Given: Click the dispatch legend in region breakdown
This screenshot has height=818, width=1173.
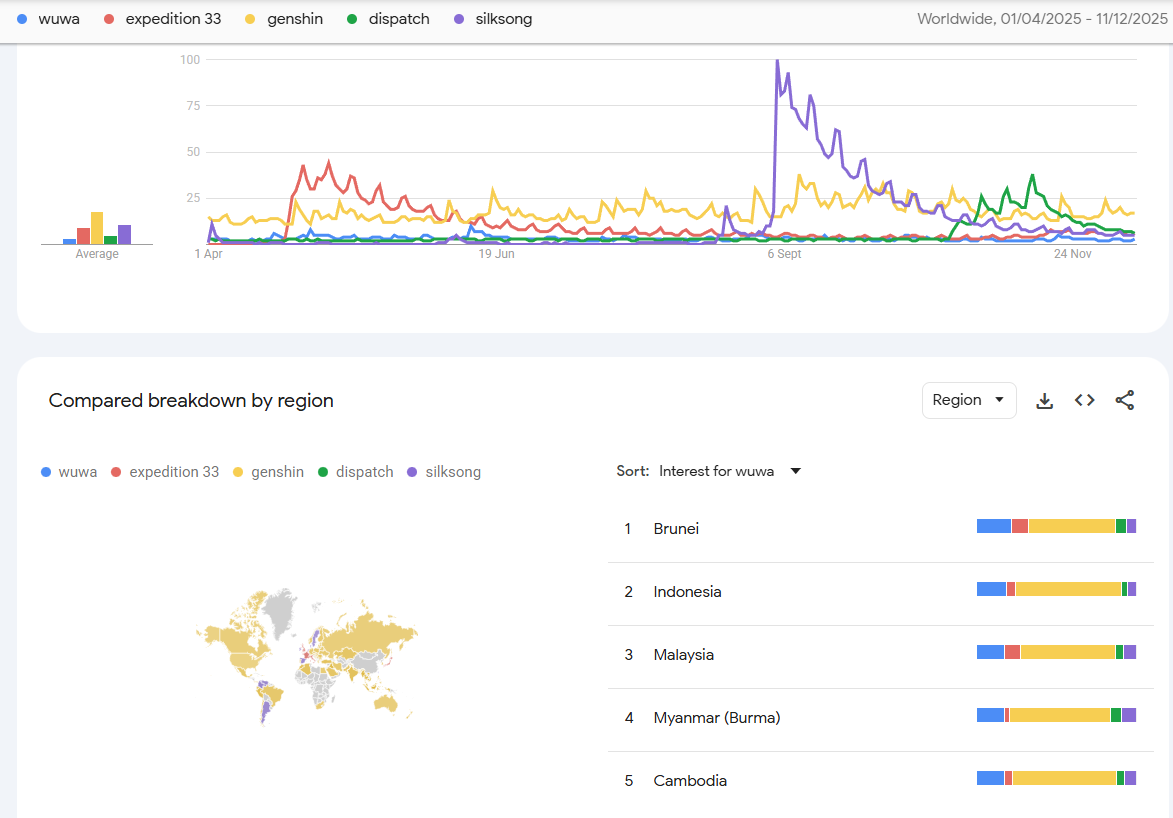Looking at the screenshot, I should coord(356,472).
